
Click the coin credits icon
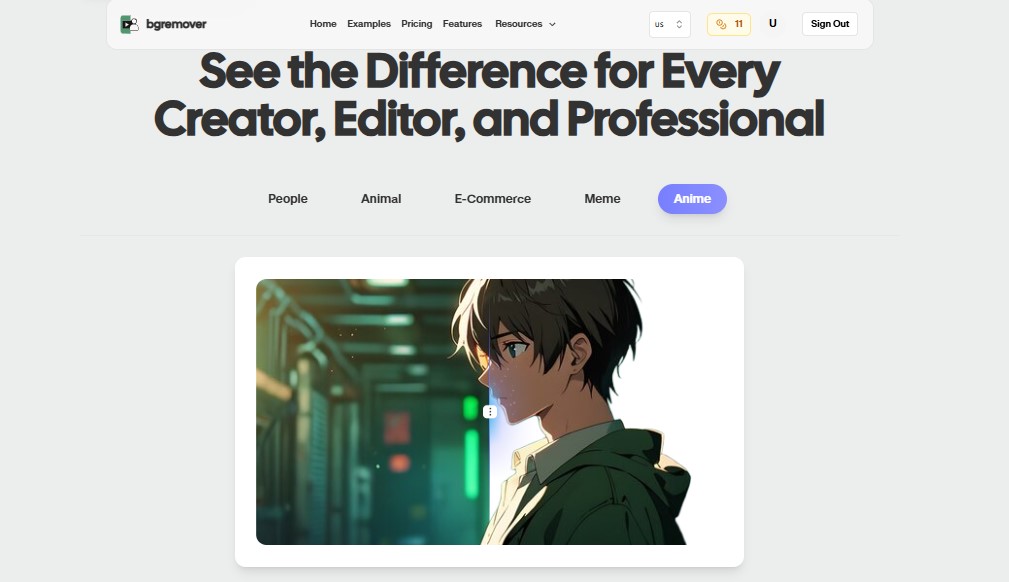[721, 24]
